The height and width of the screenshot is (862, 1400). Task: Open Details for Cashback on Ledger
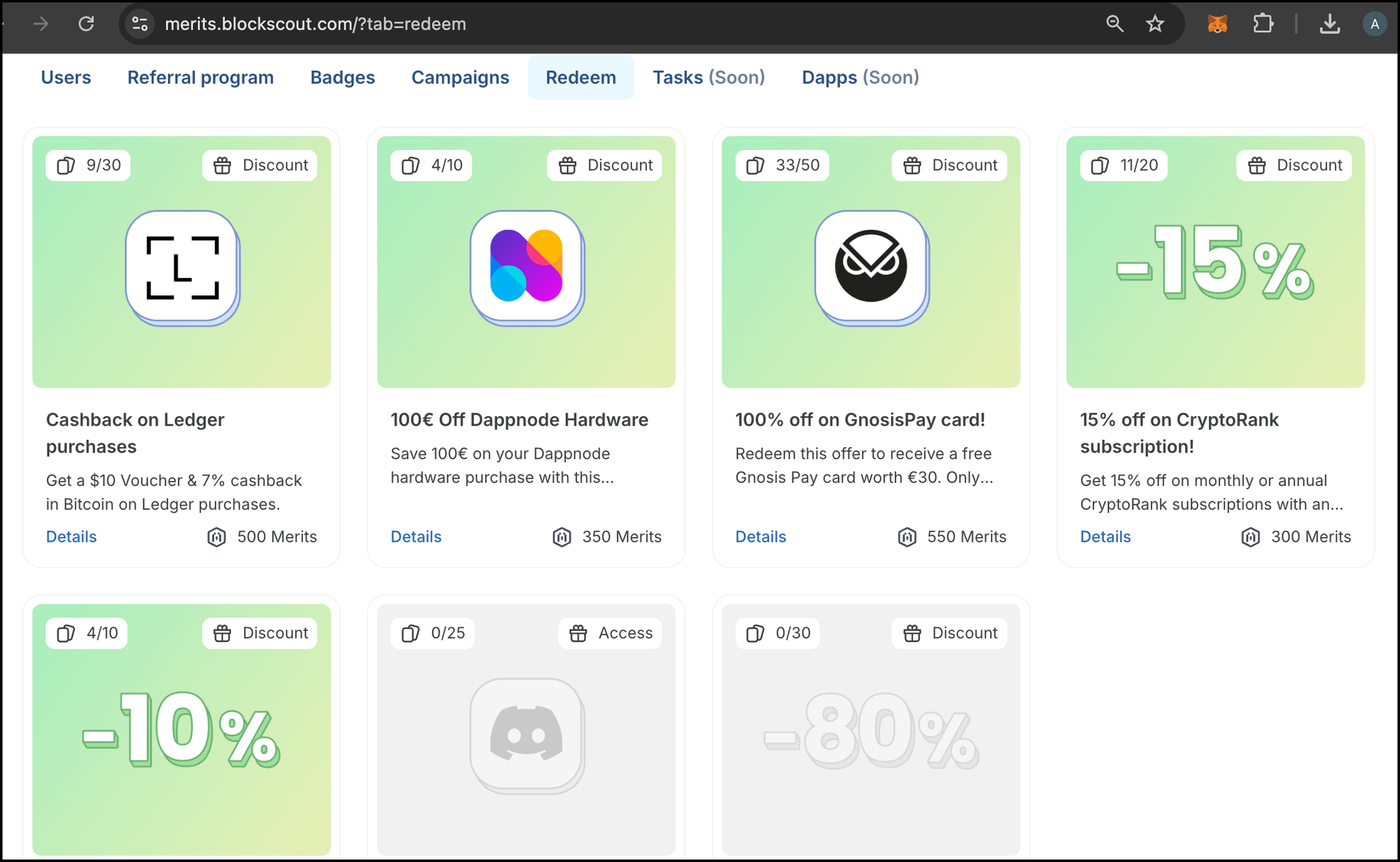71,536
